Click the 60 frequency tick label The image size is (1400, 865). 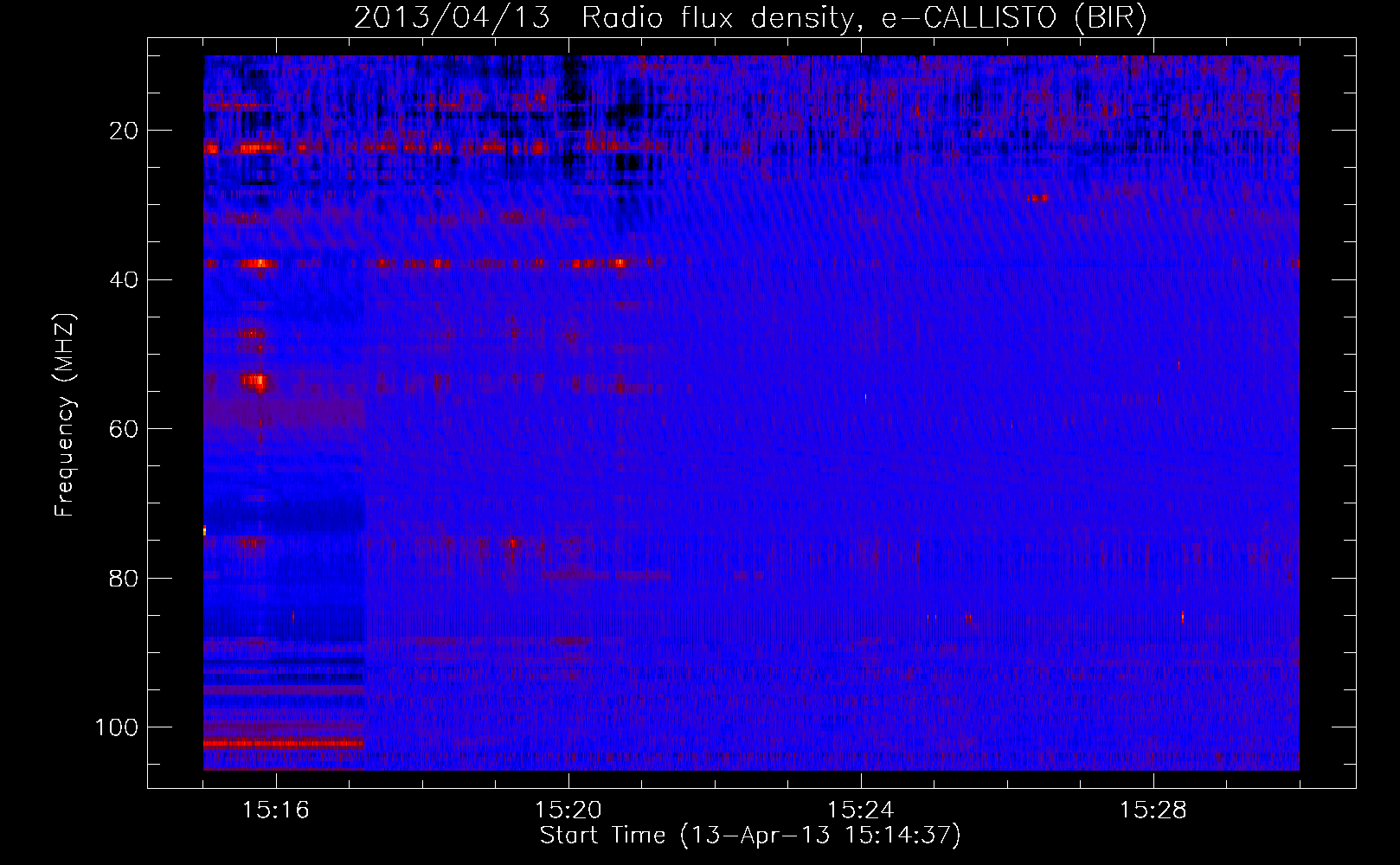coord(124,429)
